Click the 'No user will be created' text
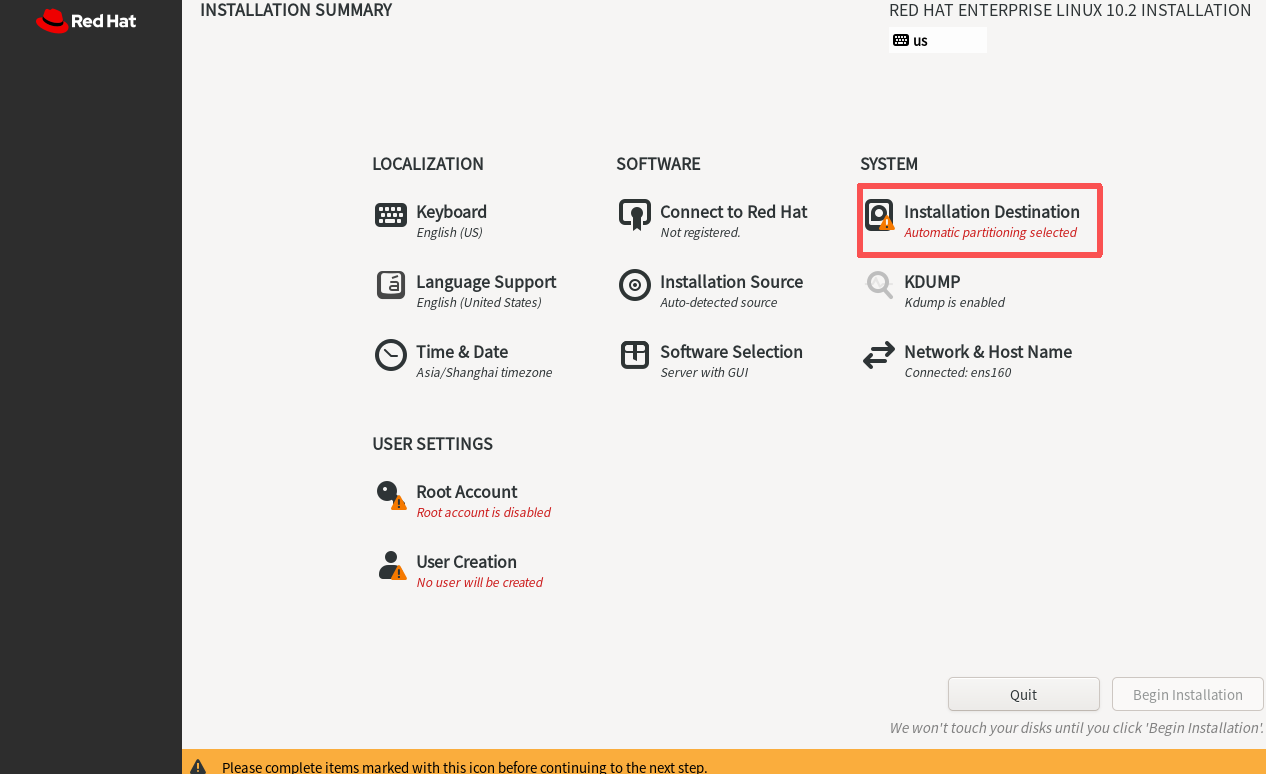 (x=479, y=582)
